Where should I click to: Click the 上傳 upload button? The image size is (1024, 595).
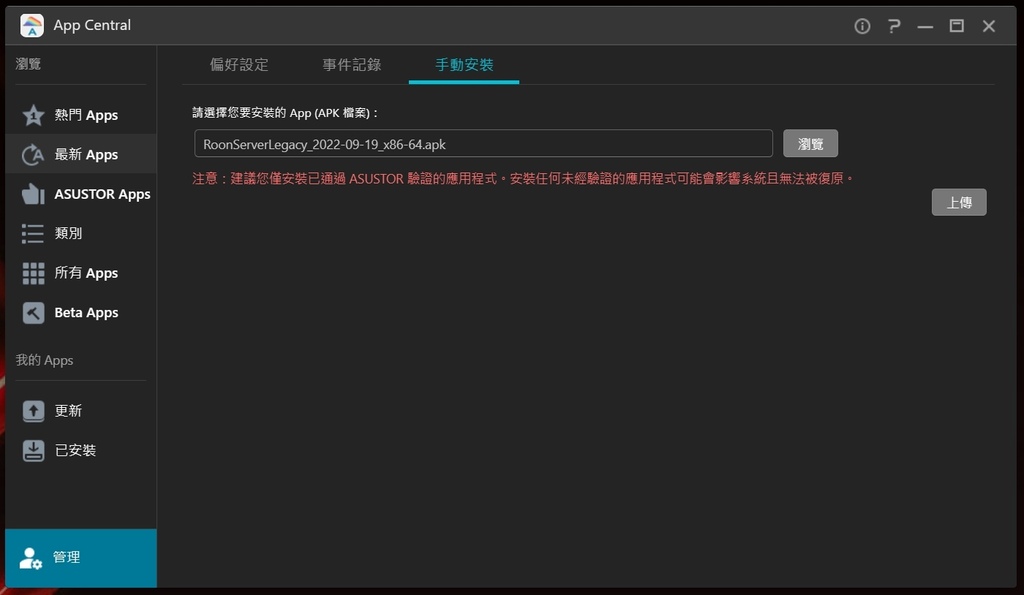point(959,202)
